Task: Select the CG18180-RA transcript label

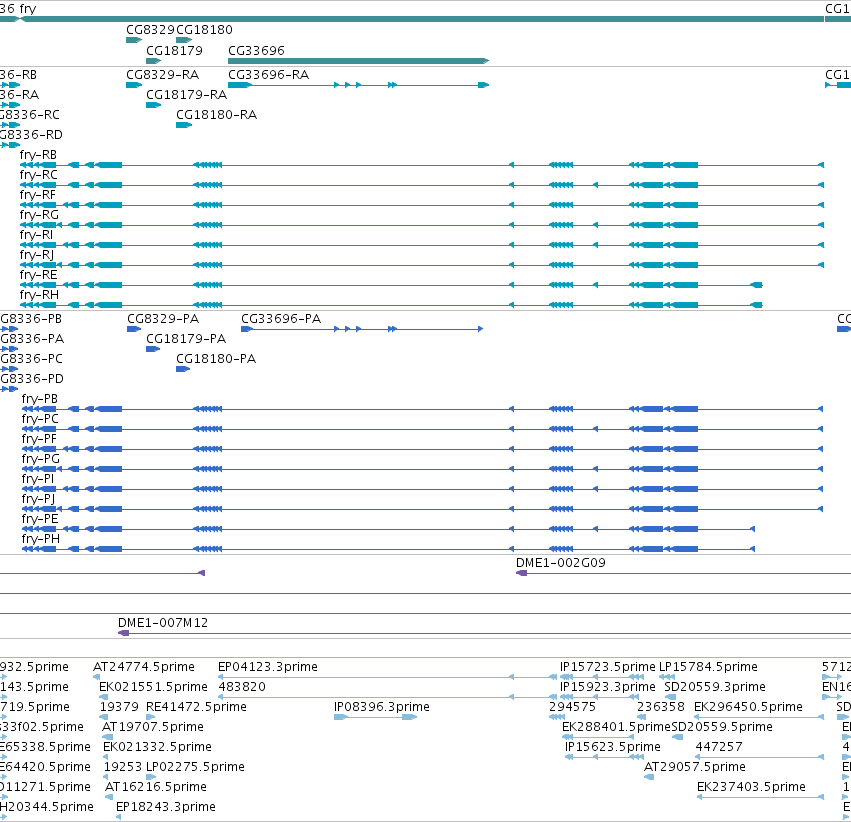Action: pyautogui.click(x=216, y=114)
